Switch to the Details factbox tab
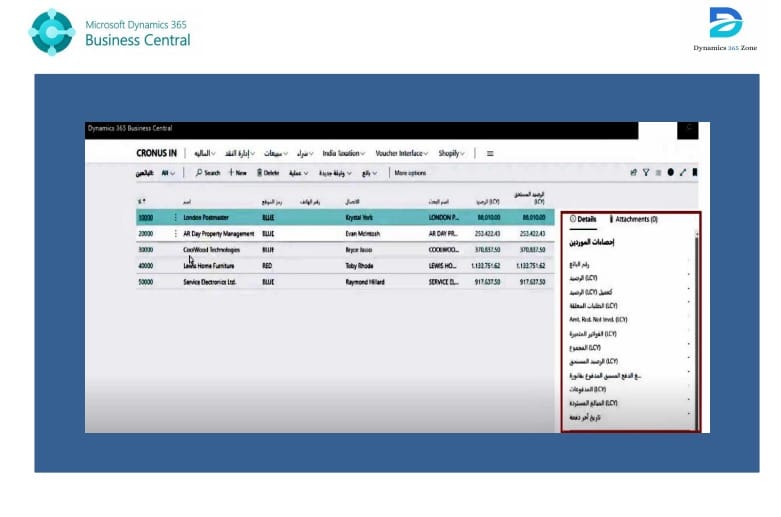 (x=583, y=219)
